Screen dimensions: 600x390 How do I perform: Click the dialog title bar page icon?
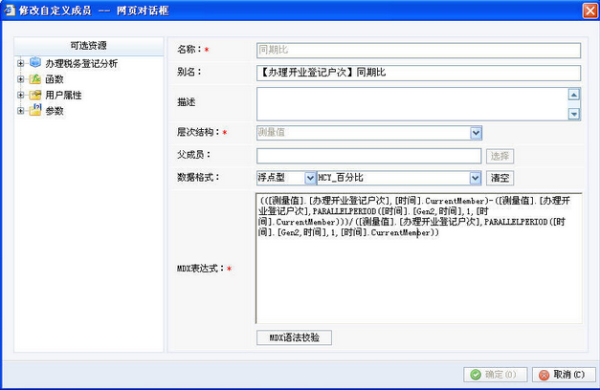click(x=9, y=10)
